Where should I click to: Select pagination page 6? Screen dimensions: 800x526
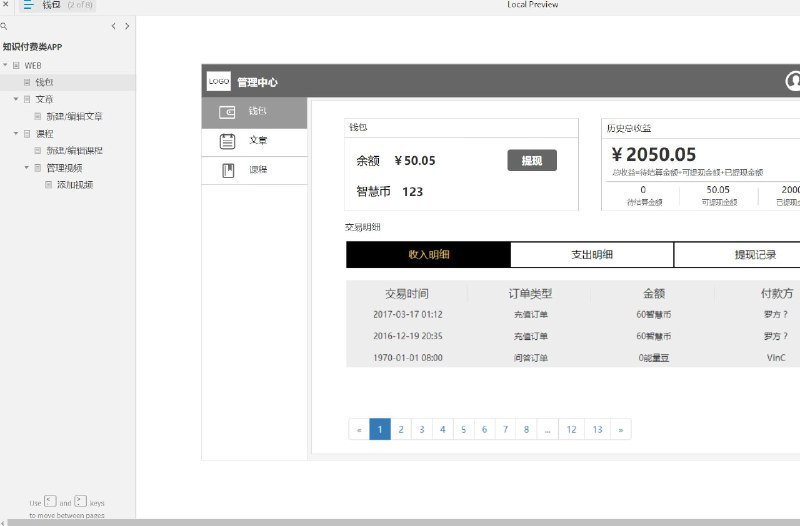click(x=485, y=430)
